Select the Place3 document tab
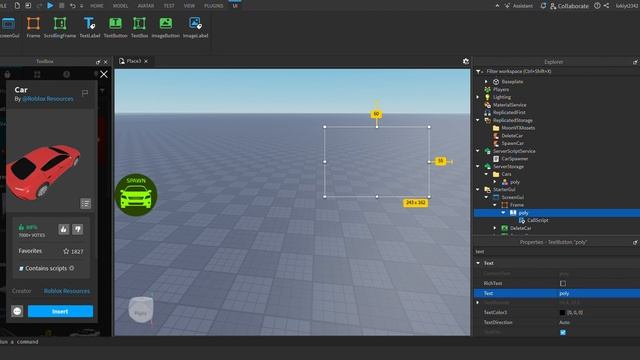Image resolution: width=640 pixels, height=360 pixels. pyautogui.click(x=133, y=61)
